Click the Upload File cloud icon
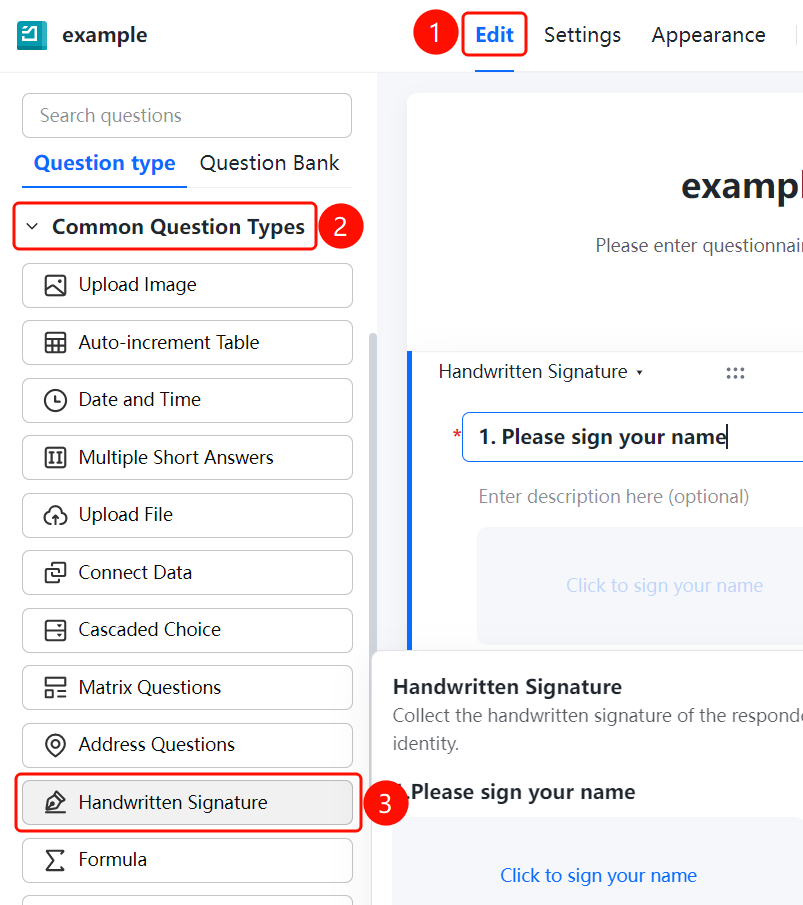Image resolution: width=803 pixels, height=905 pixels. point(55,515)
